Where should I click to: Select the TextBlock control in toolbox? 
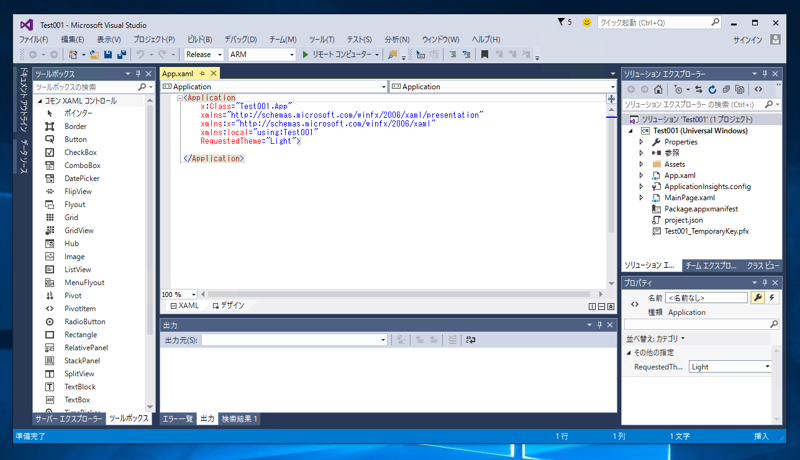(x=80, y=387)
